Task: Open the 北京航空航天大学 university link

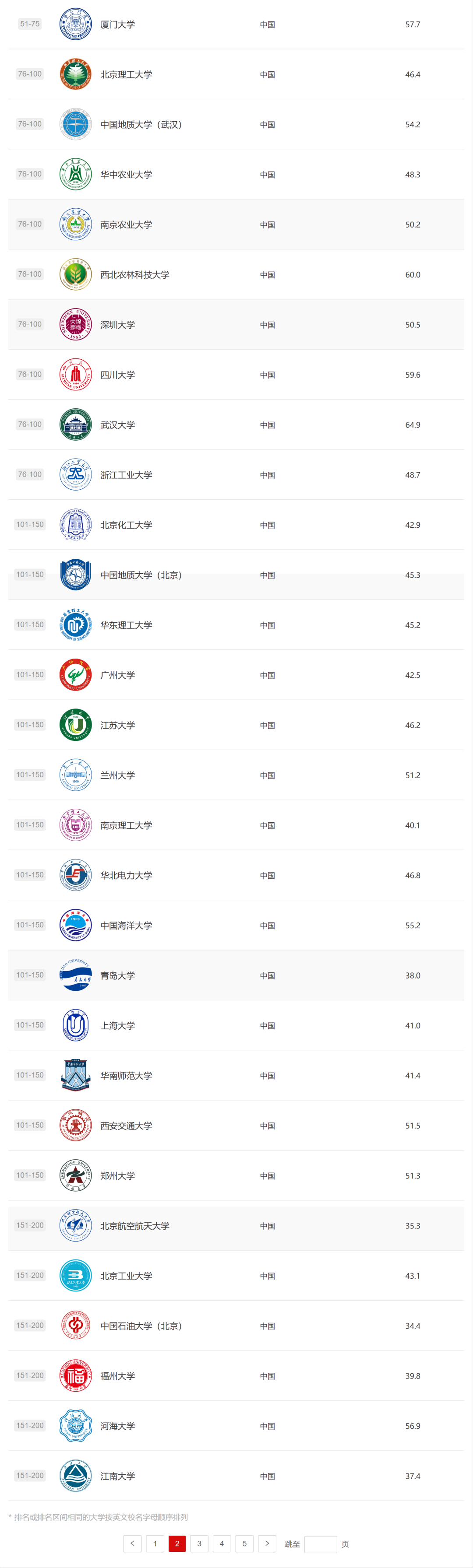Action: click(135, 1225)
